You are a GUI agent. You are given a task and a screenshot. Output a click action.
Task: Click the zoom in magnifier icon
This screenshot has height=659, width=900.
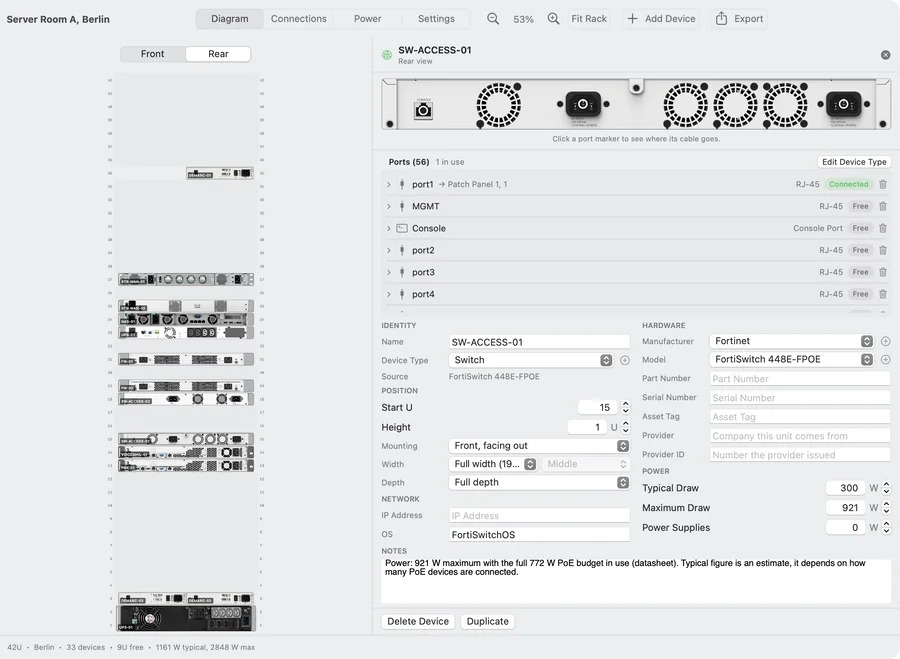click(x=553, y=19)
